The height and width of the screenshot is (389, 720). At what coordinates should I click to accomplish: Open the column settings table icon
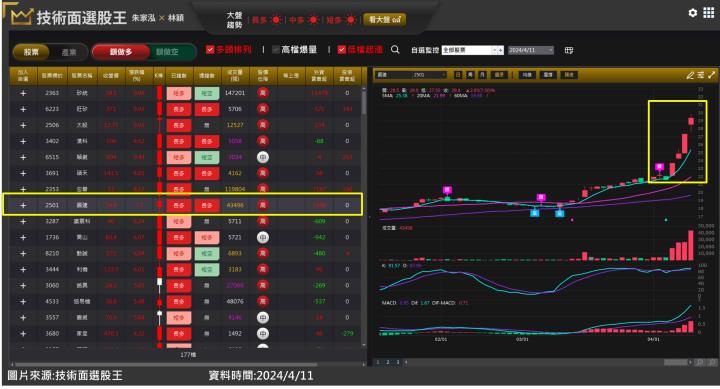coord(568,50)
